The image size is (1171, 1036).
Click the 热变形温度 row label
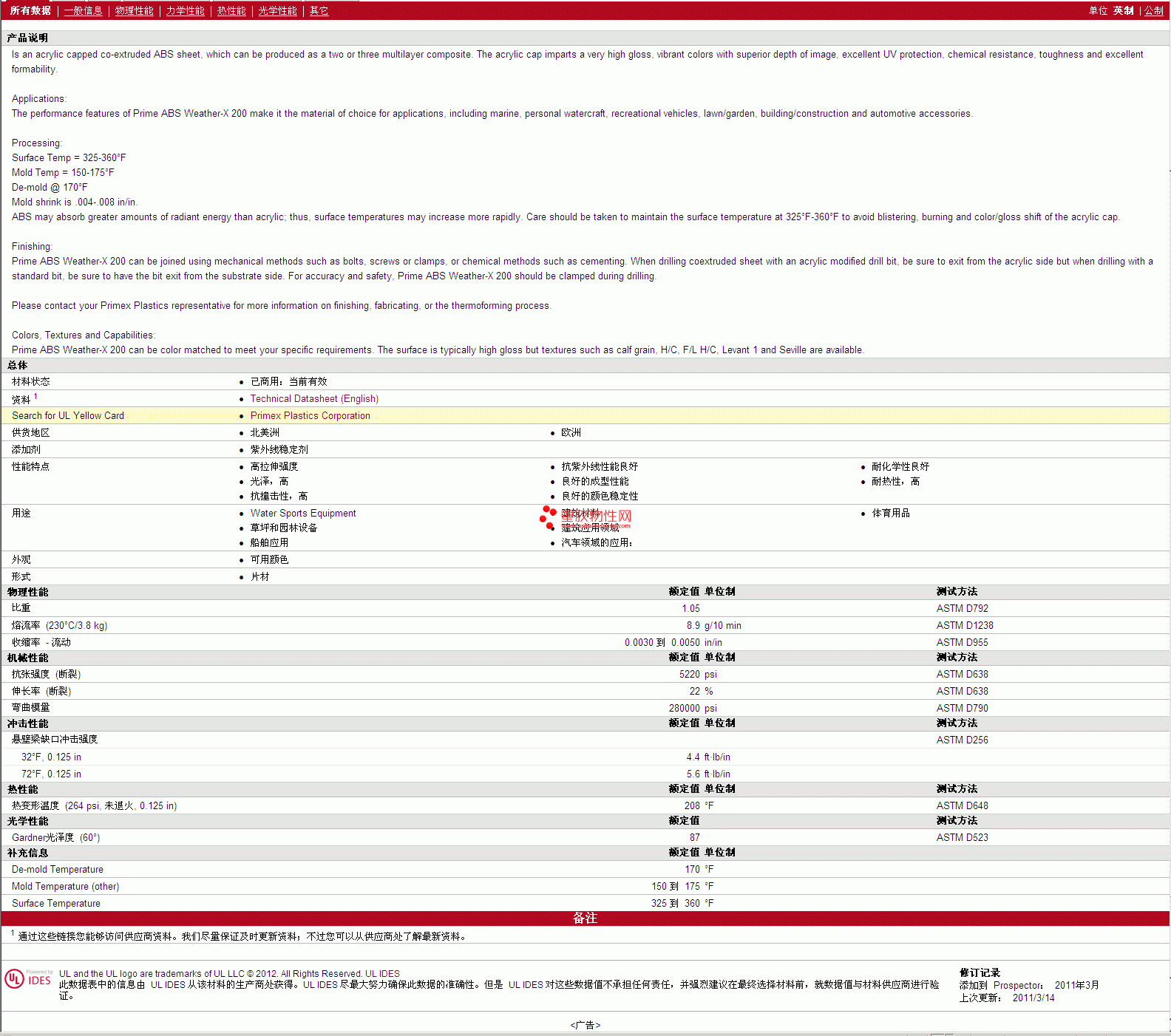pyautogui.click(x=94, y=805)
